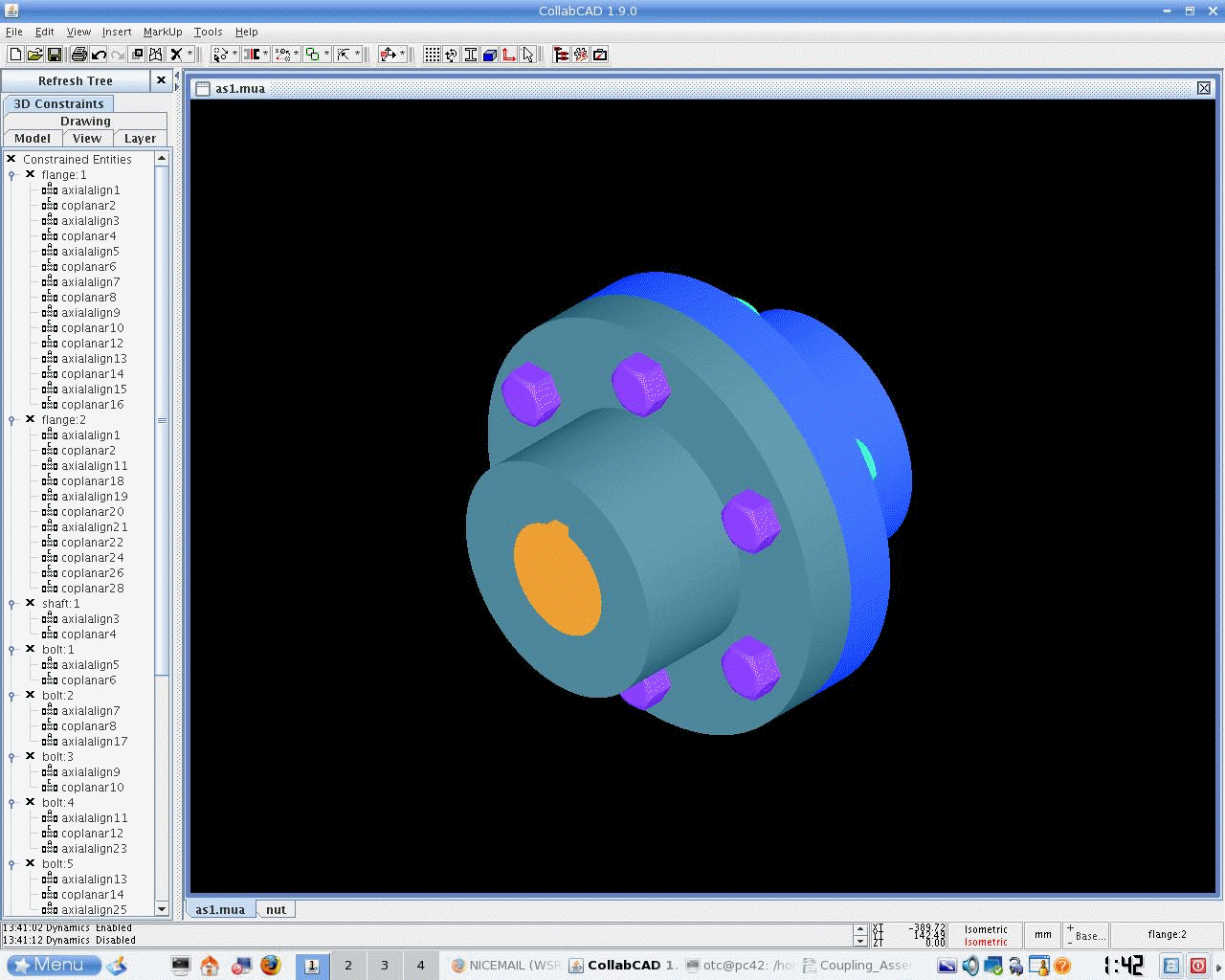
Task: Open the File menu
Action: coord(14,32)
